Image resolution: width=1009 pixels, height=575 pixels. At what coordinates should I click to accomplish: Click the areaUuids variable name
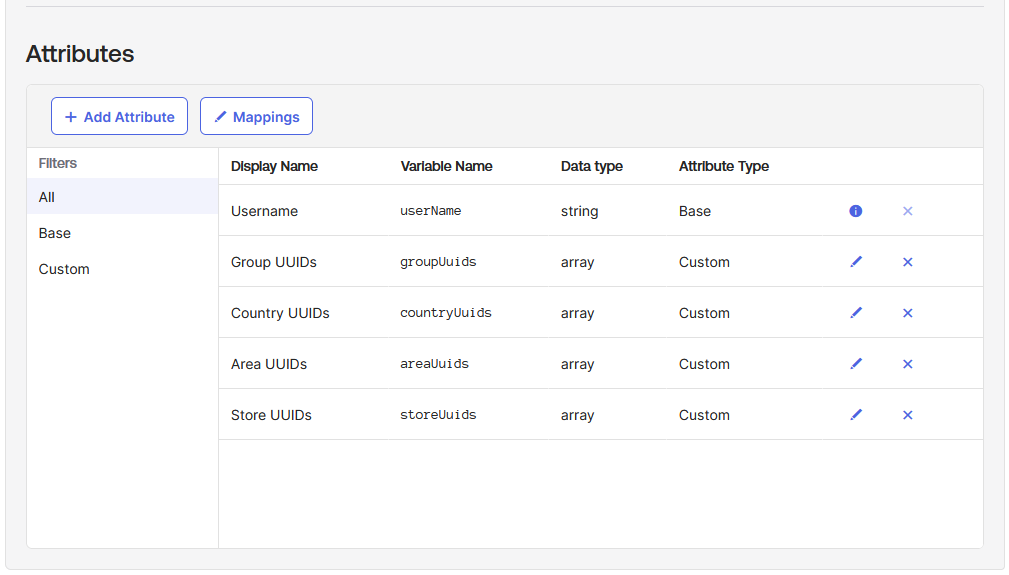point(434,363)
